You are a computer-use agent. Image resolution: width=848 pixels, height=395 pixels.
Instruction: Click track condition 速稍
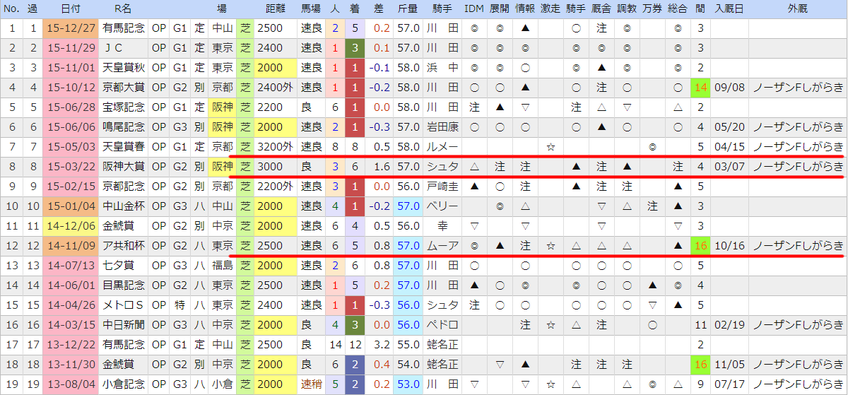tap(311, 384)
